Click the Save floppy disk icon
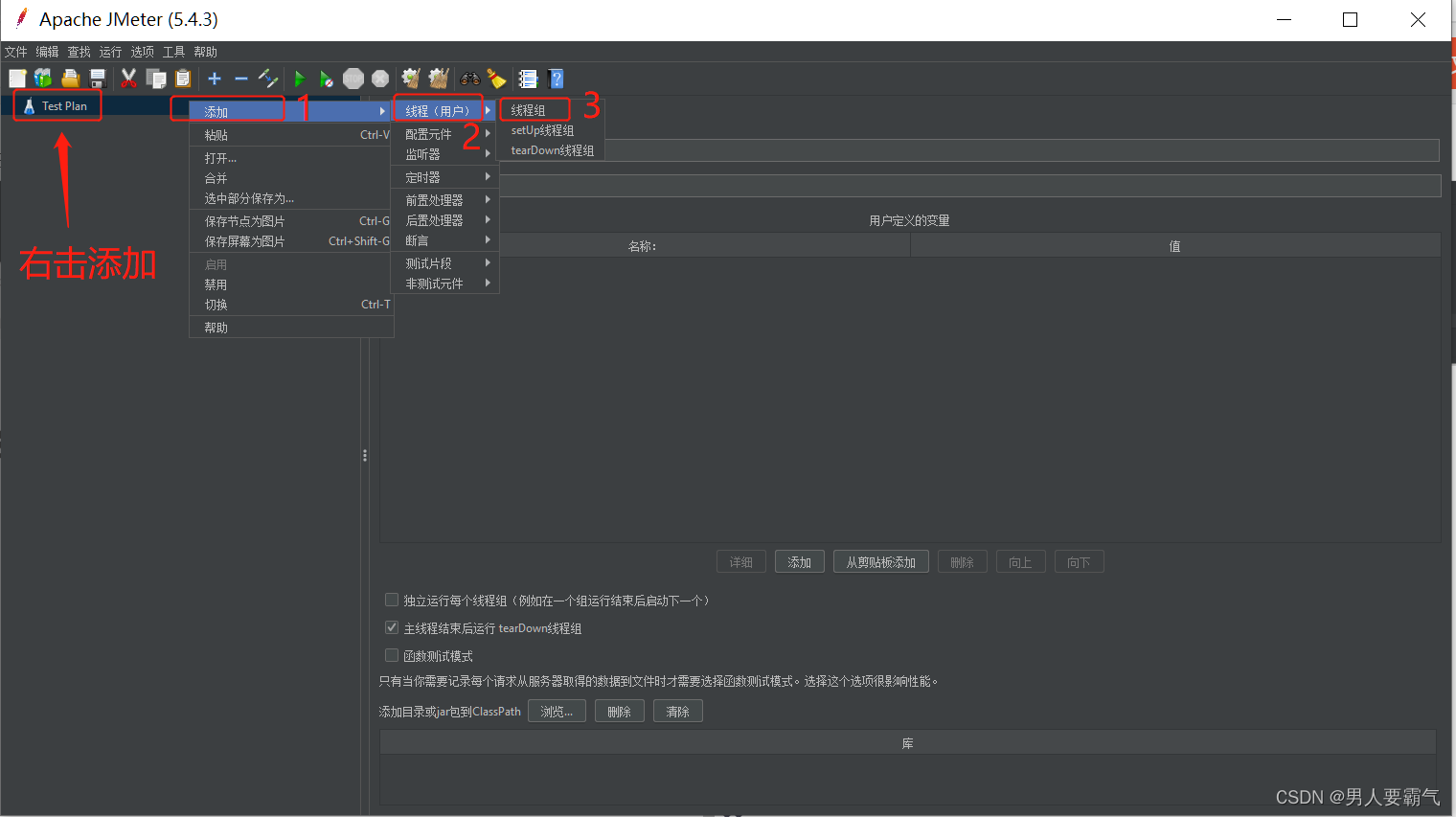 pos(97,79)
